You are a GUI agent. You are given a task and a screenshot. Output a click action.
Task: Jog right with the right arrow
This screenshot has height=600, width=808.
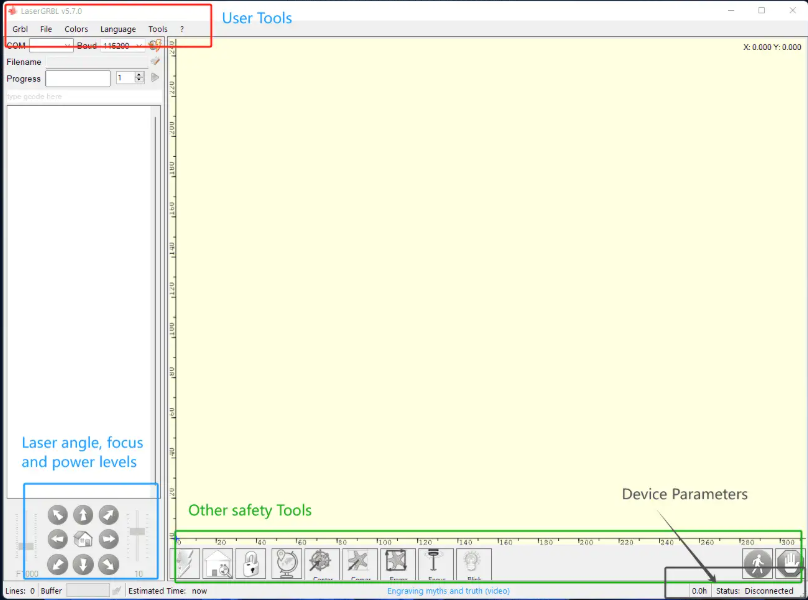(x=109, y=539)
